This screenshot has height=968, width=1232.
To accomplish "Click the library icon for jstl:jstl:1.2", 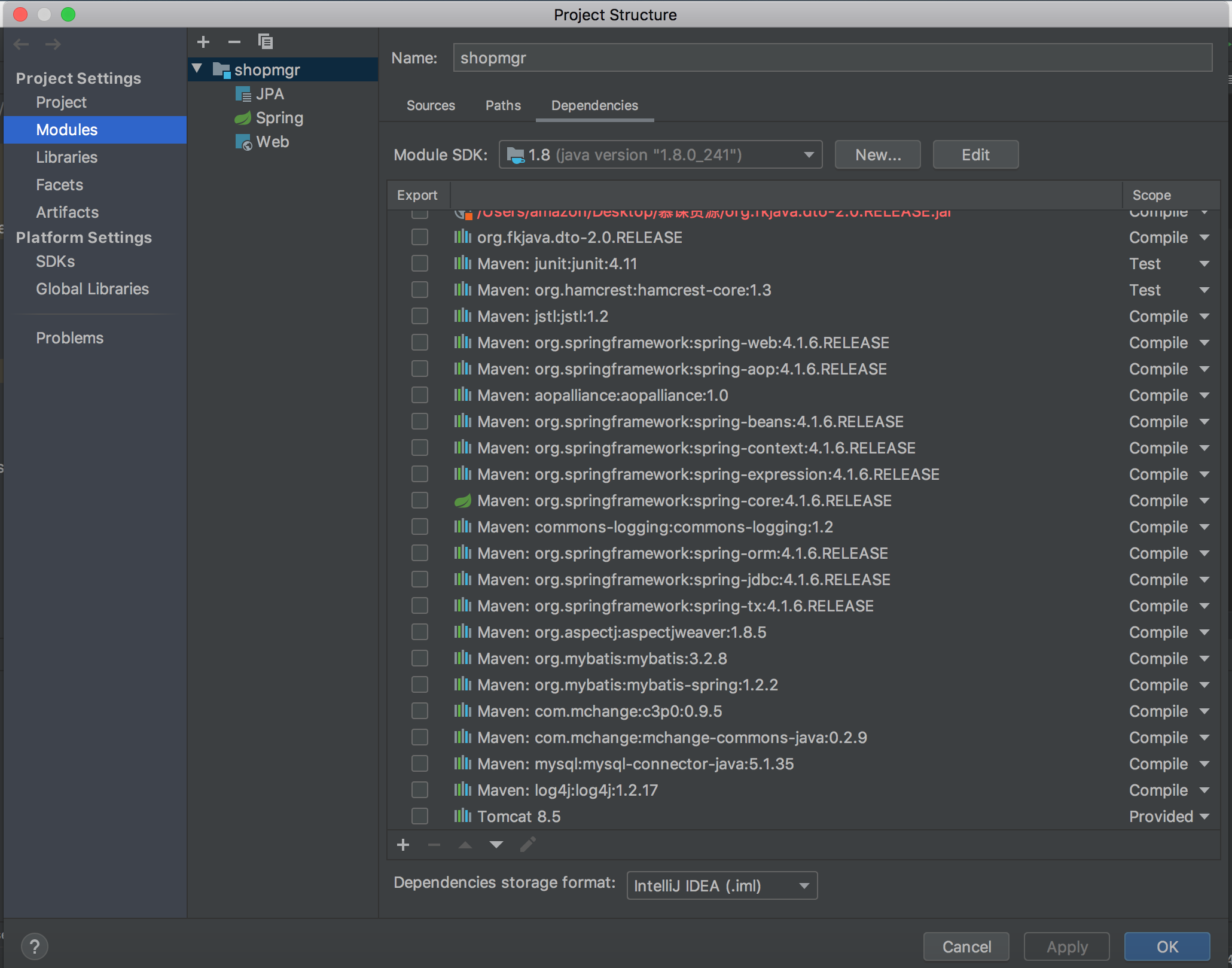I will pyautogui.click(x=462, y=316).
